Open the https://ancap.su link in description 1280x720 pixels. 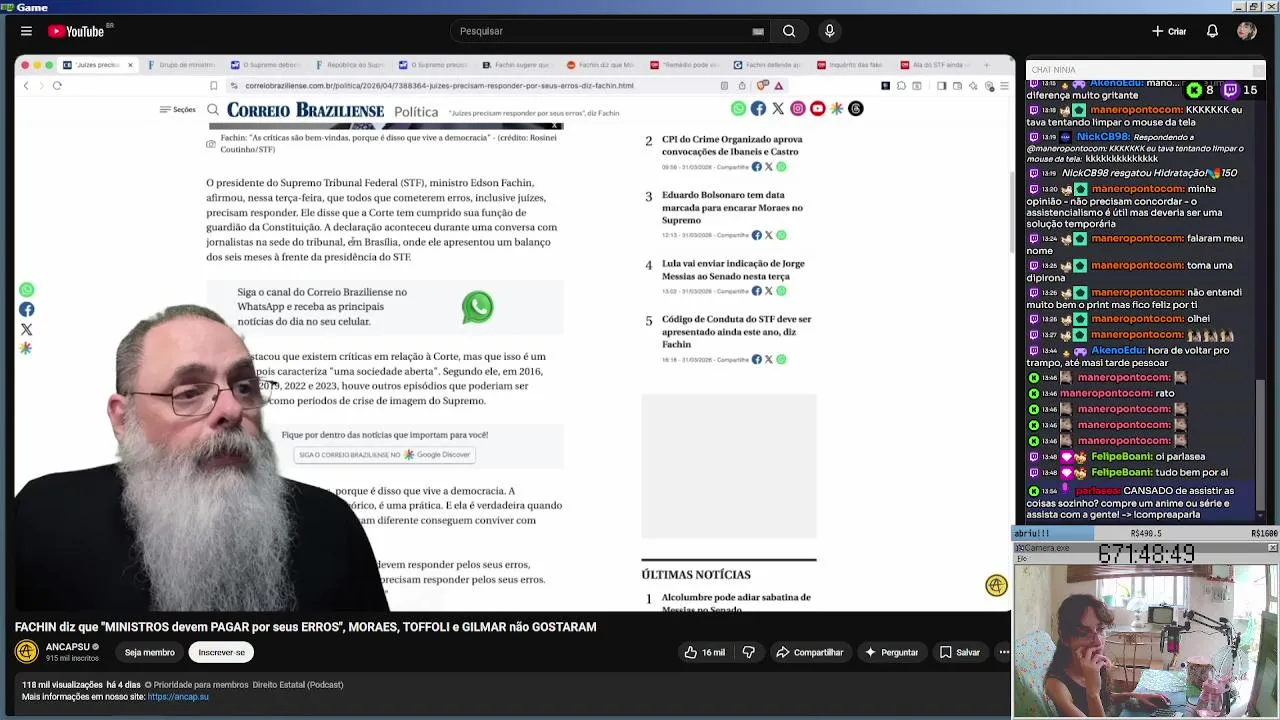click(x=178, y=696)
